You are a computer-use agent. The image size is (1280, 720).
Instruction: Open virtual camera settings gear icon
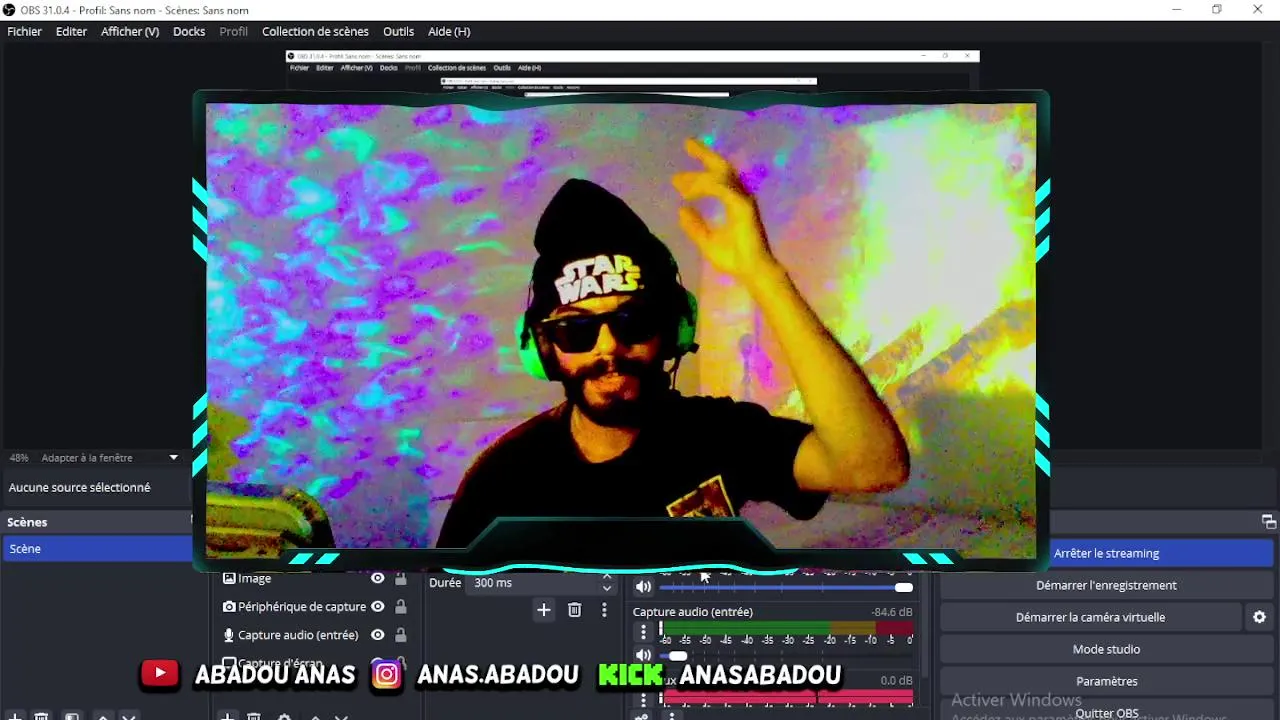tap(1260, 617)
